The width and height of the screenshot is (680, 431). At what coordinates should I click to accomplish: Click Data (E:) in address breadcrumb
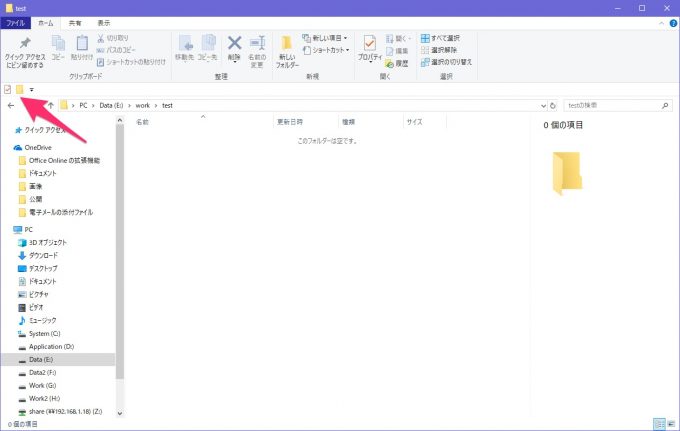click(x=111, y=105)
